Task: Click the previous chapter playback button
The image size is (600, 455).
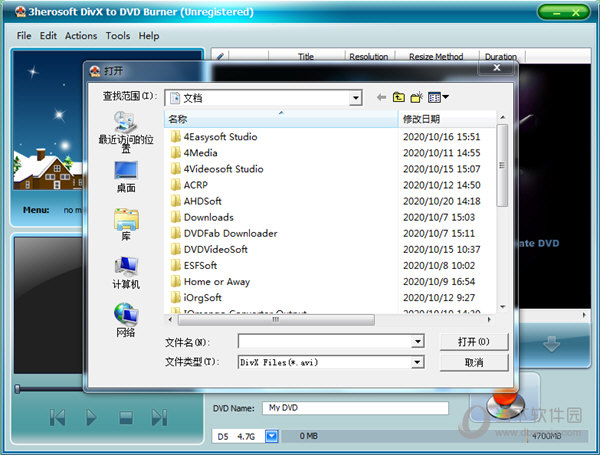Action: pyautogui.click(x=57, y=417)
